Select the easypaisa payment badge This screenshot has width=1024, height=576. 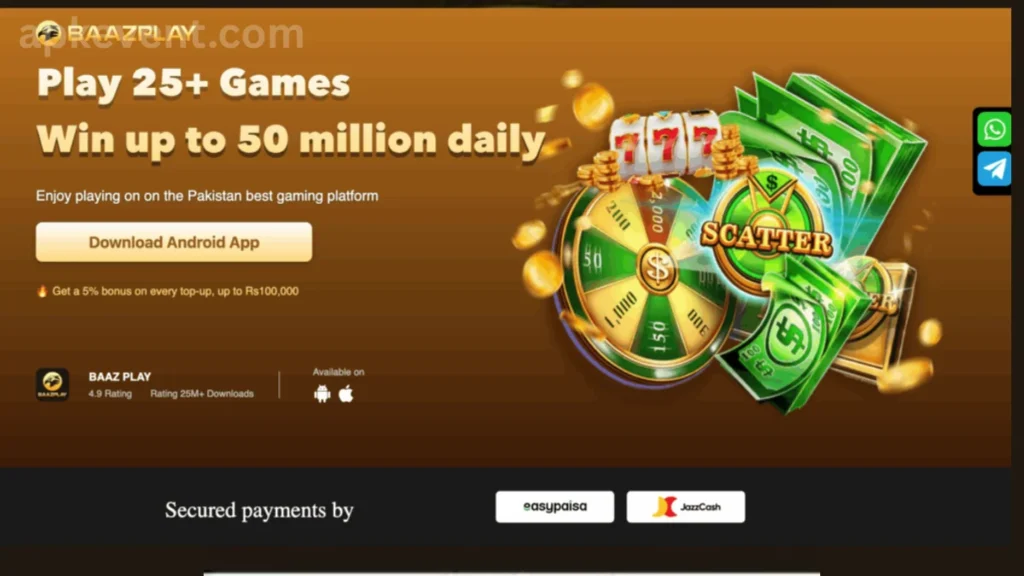554,507
